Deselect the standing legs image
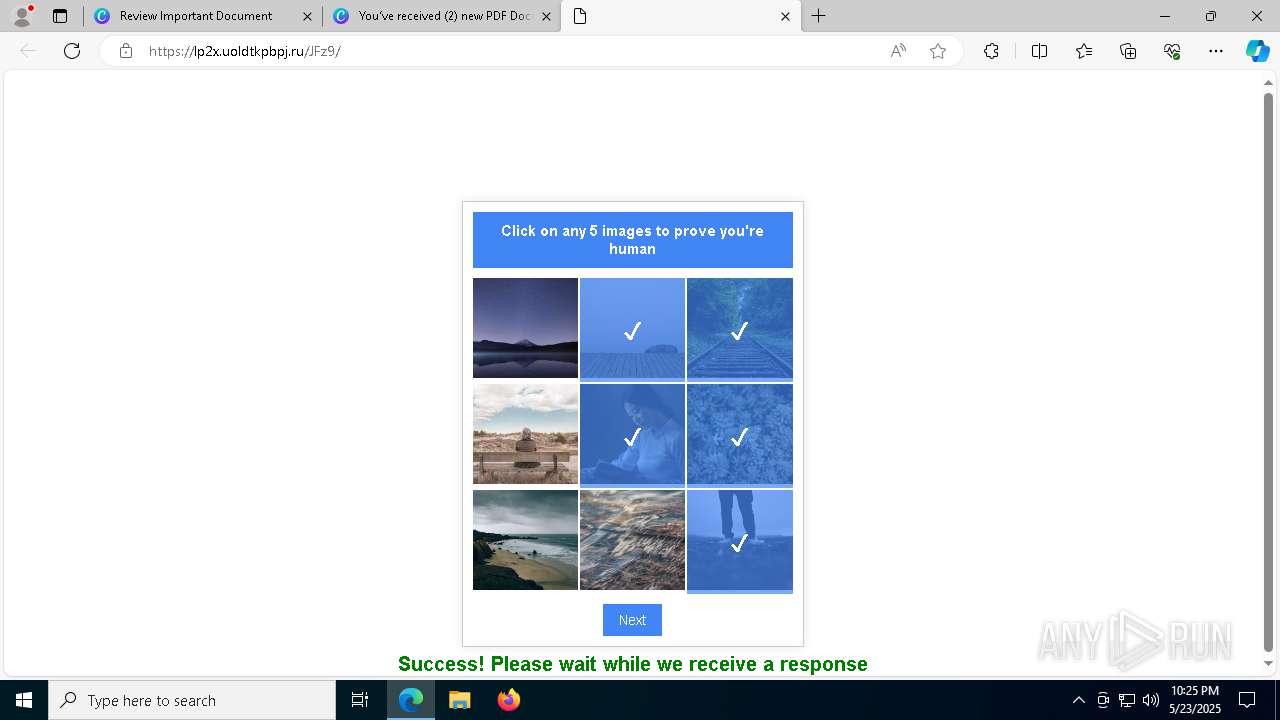 tap(740, 540)
